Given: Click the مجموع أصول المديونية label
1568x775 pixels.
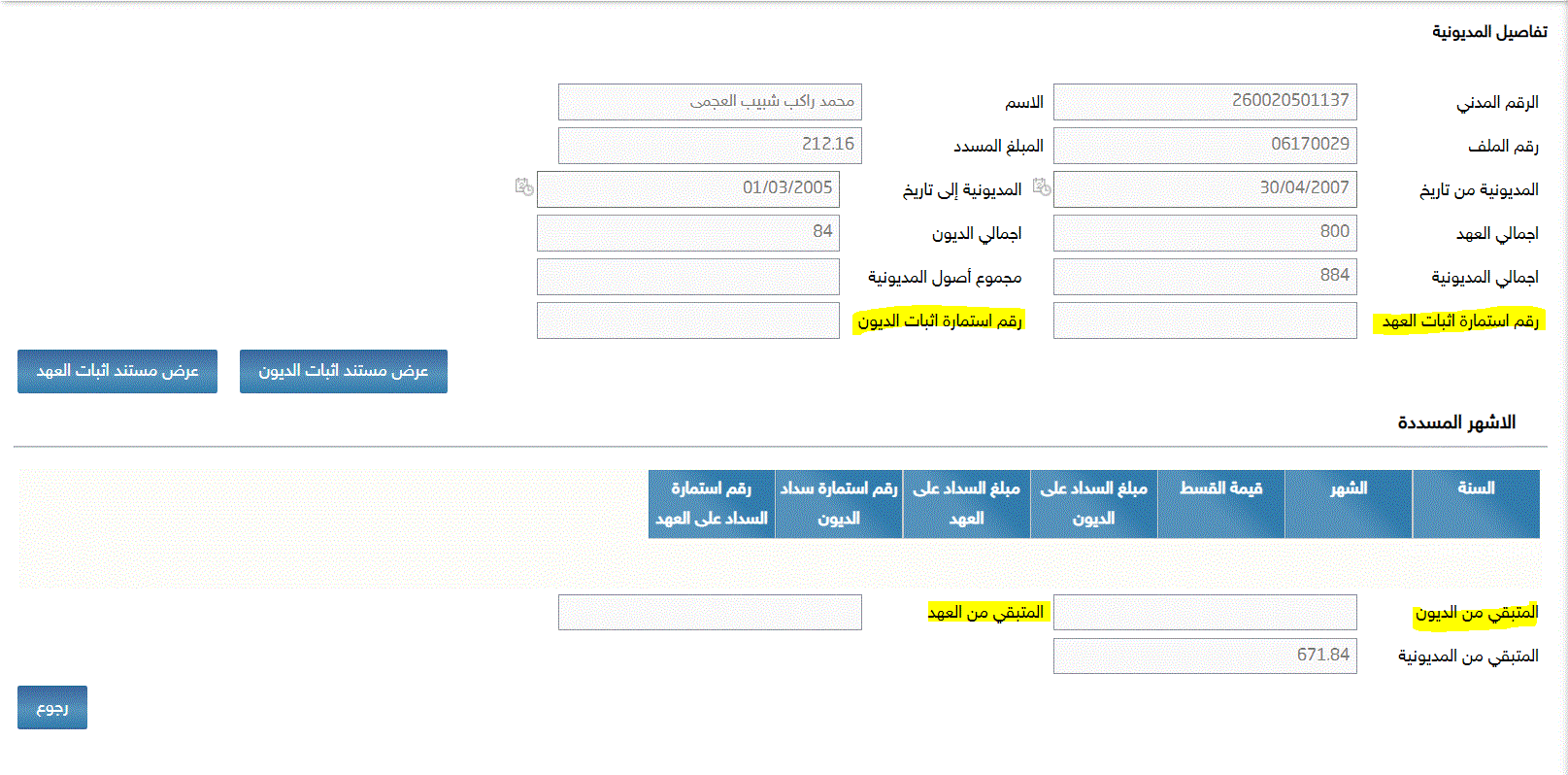Looking at the screenshot, I should (x=945, y=278).
